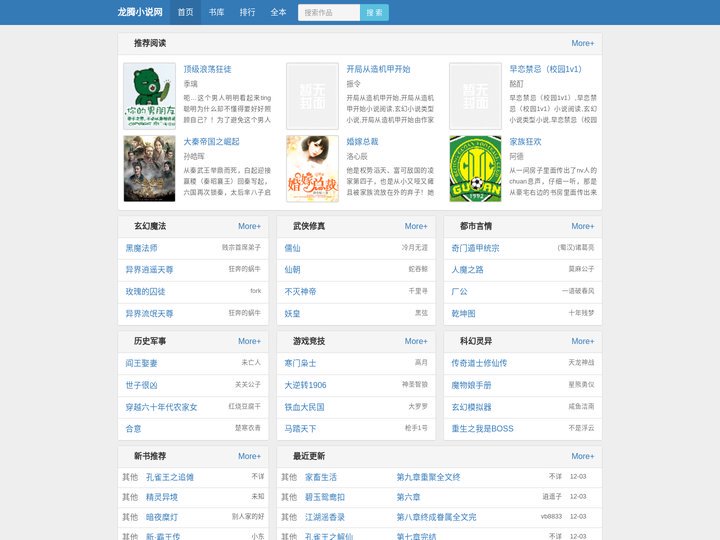This screenshot has height=540, width=720.
Task: Open the novel 仙朝
Action: (x=292, y=270)
